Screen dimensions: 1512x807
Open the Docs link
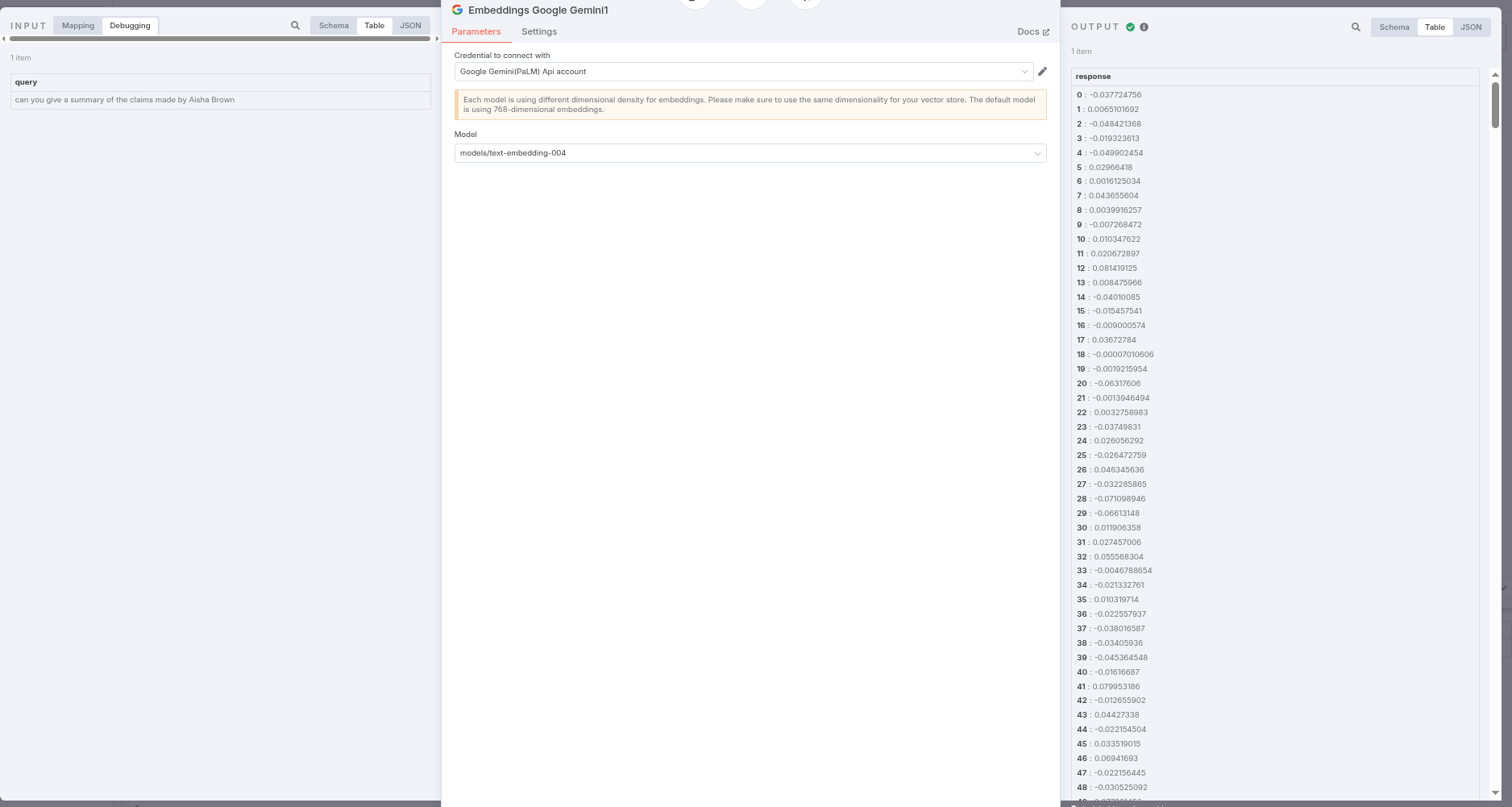(x=1032, y=32)
